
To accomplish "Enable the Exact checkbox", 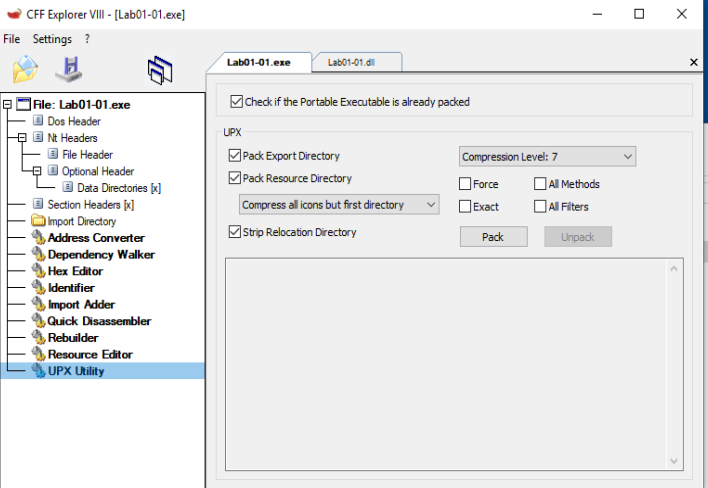I will click(x=465, y=206).
